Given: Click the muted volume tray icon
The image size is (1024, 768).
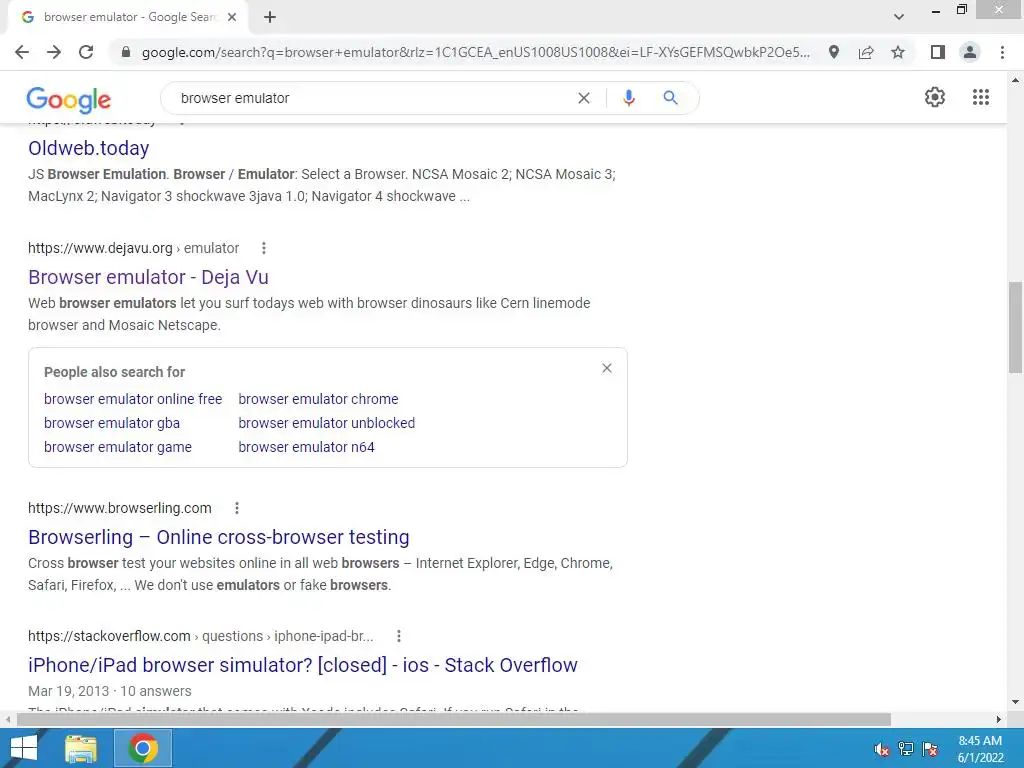Looking at the screenshot, I should (x=882, y=749).
